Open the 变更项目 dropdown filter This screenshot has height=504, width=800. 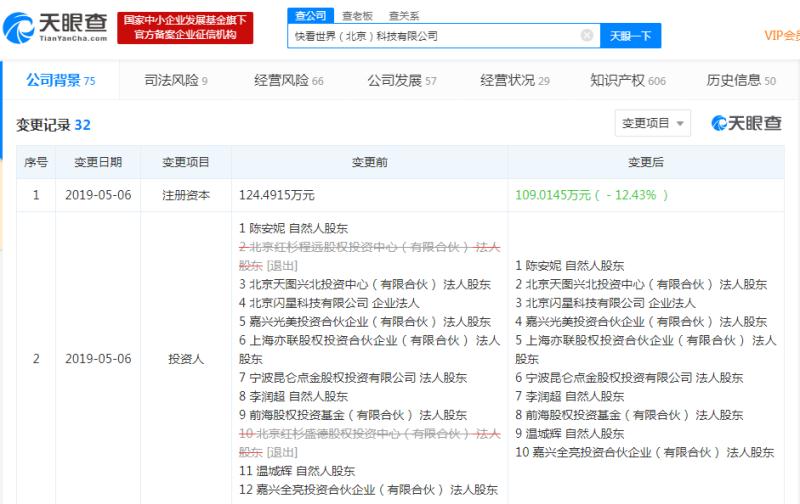click(652, 123)
